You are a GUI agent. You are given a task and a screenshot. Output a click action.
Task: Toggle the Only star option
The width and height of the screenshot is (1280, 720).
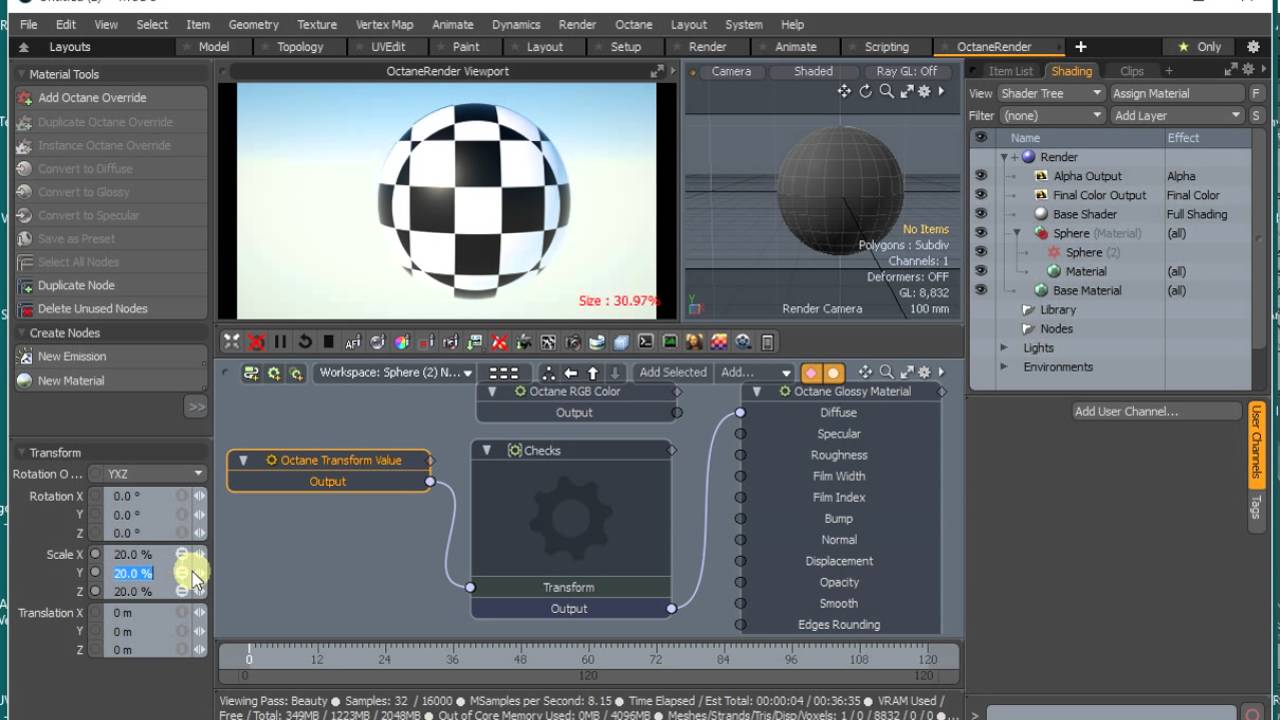[x=1199, y=47]
